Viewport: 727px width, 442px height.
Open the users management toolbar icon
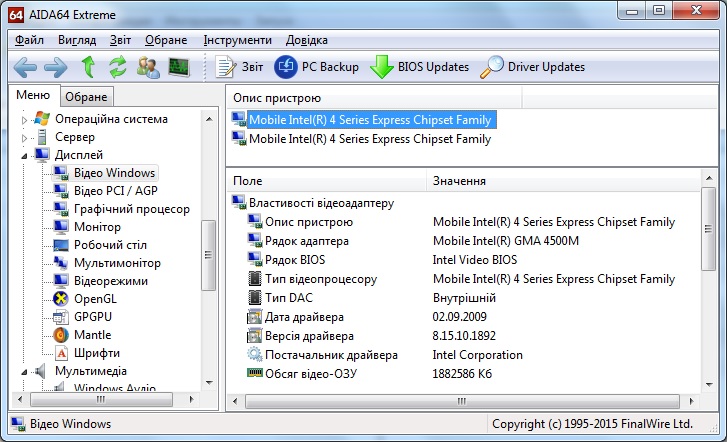pos(148,67)
